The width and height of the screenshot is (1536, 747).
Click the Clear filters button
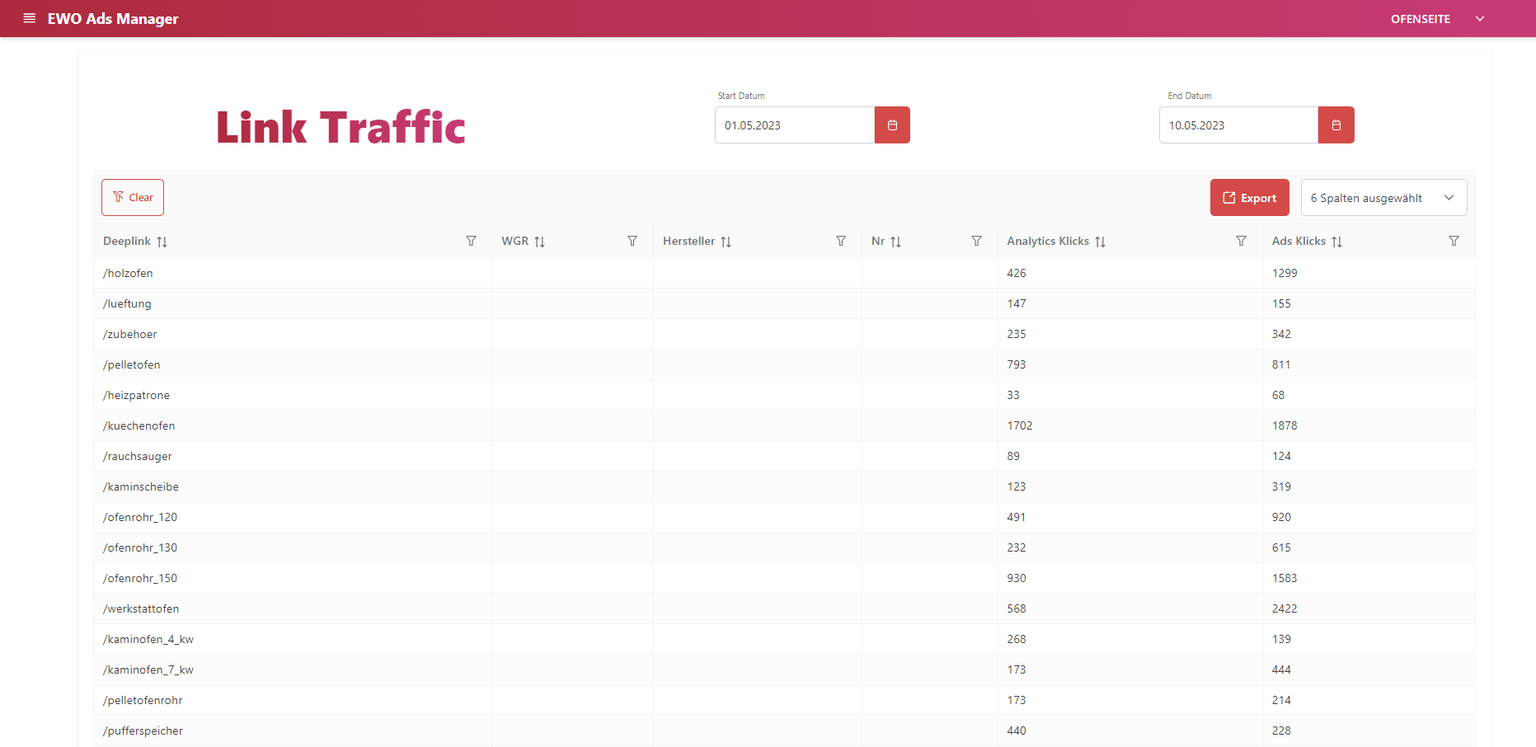click(x=133, y=198)
